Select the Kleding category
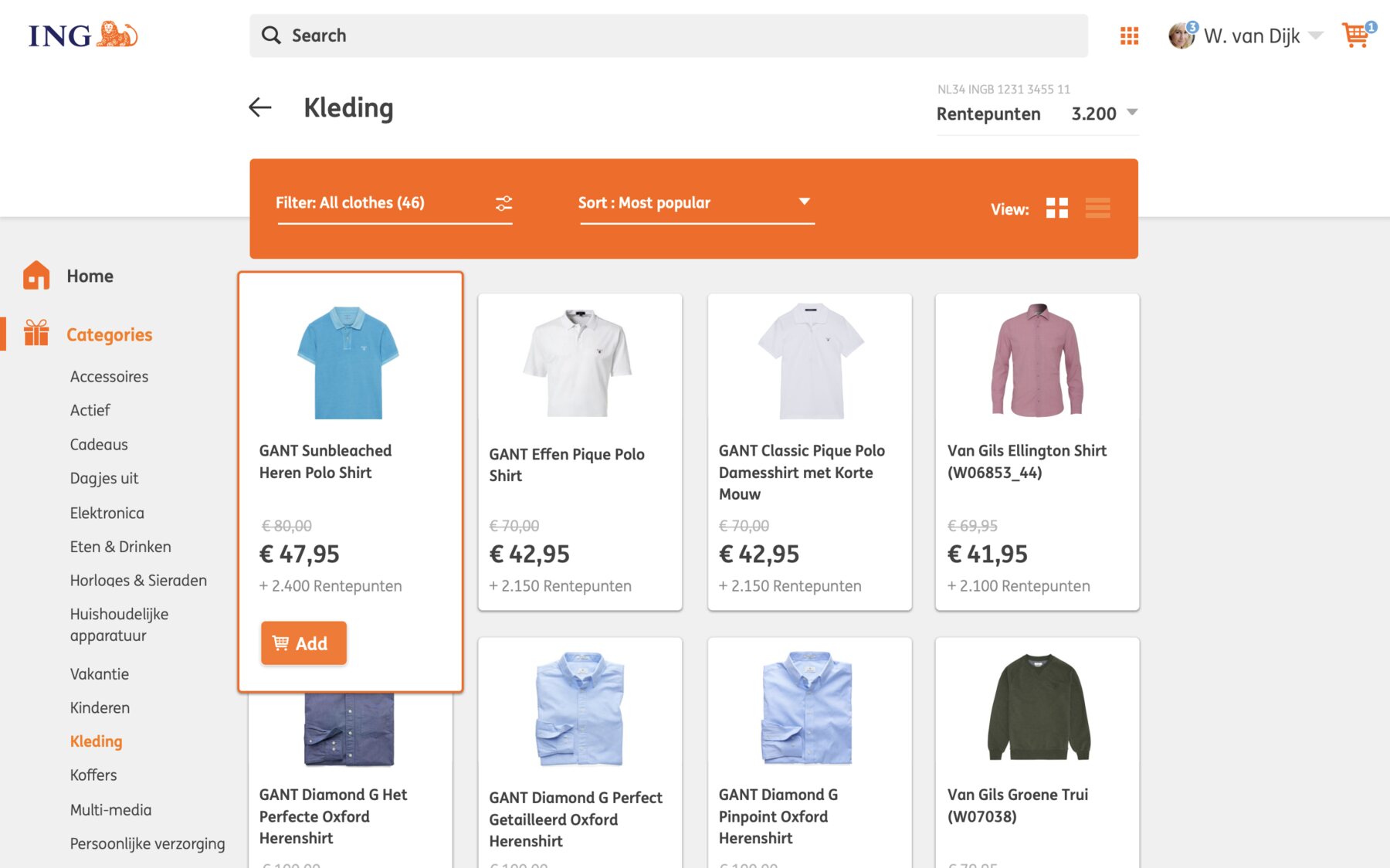This screenshot has width=1390, height=868. (96, 741)
